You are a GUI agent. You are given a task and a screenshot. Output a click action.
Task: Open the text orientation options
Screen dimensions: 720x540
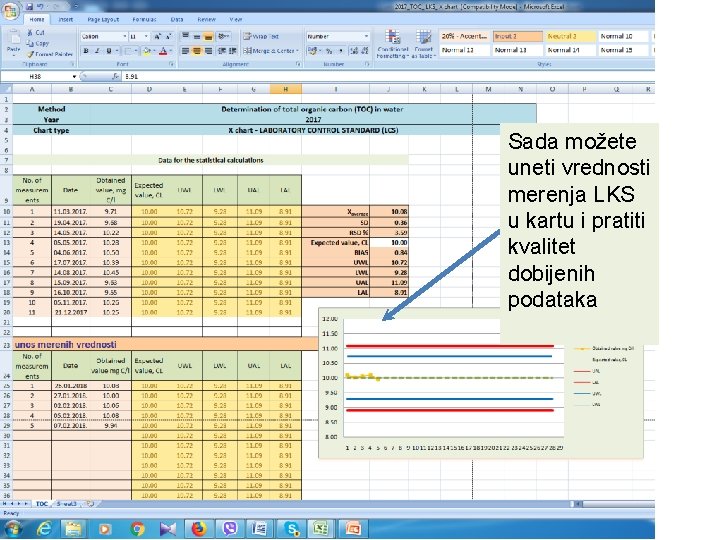pos(224,36)
